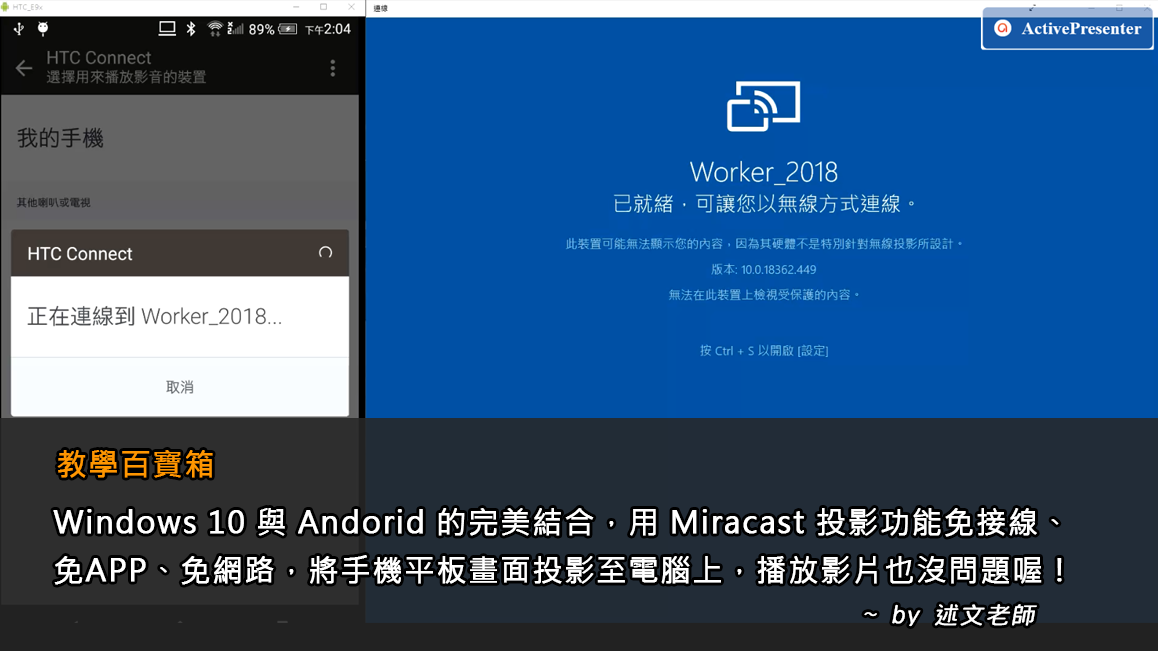Click the 無法在此裝置上檢視受保護的內容 notice

764,295
